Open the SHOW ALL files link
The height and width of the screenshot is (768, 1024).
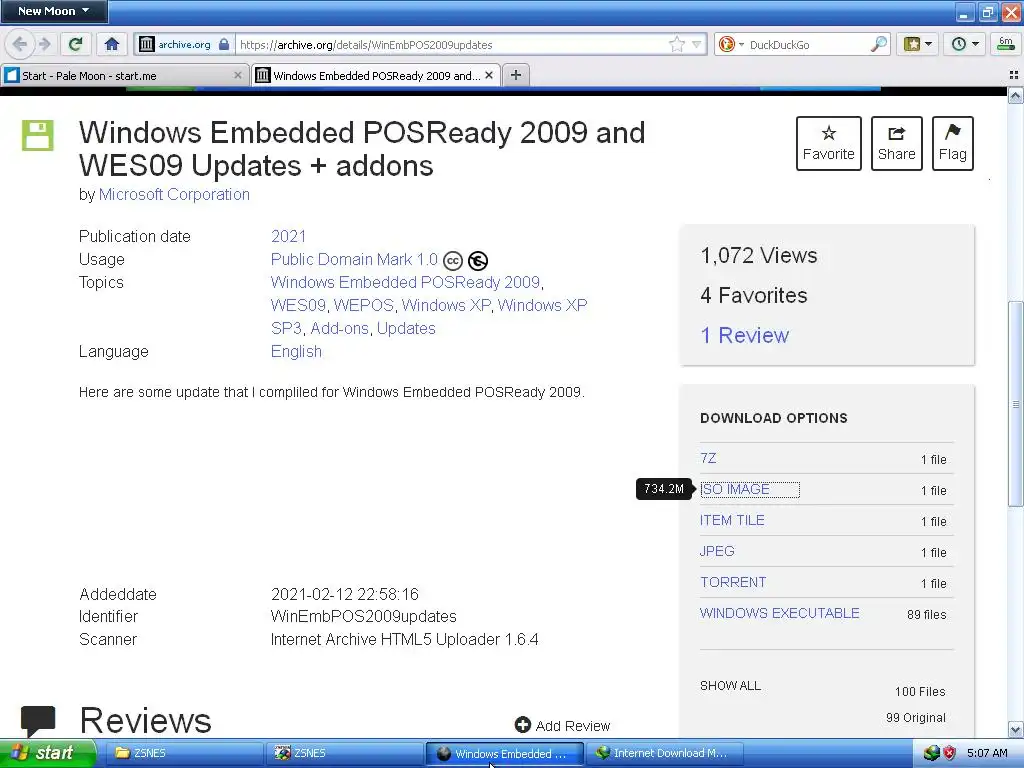click(730, 686)
